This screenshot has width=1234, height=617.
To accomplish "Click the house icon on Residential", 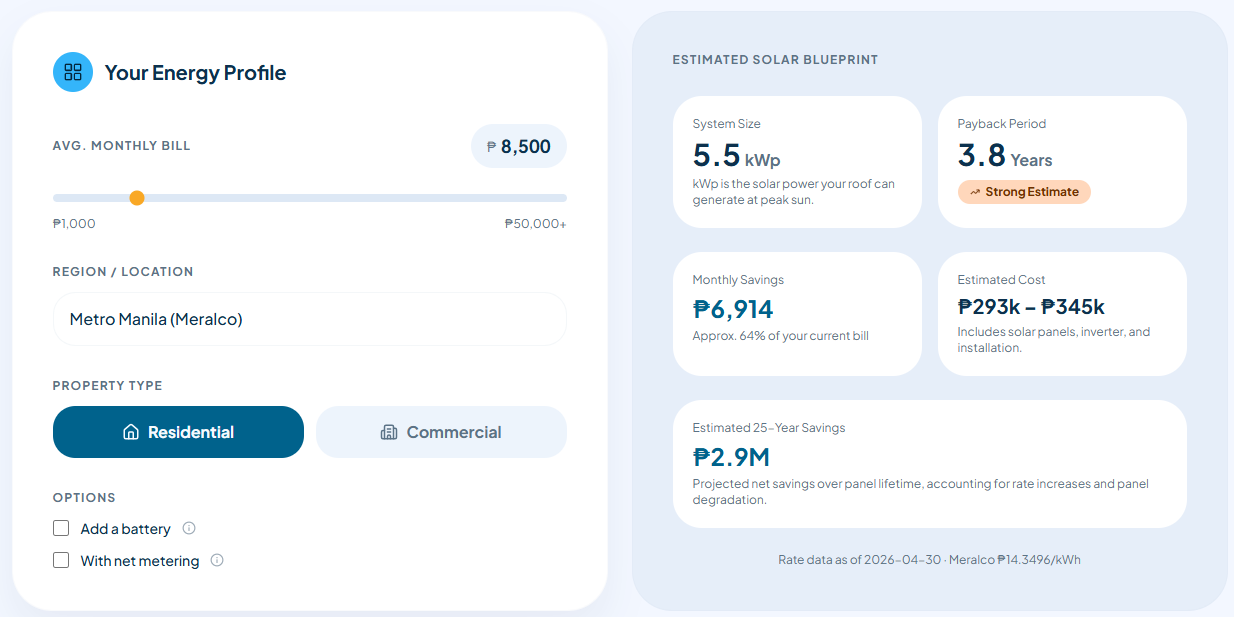I will [x=131, y=432].
